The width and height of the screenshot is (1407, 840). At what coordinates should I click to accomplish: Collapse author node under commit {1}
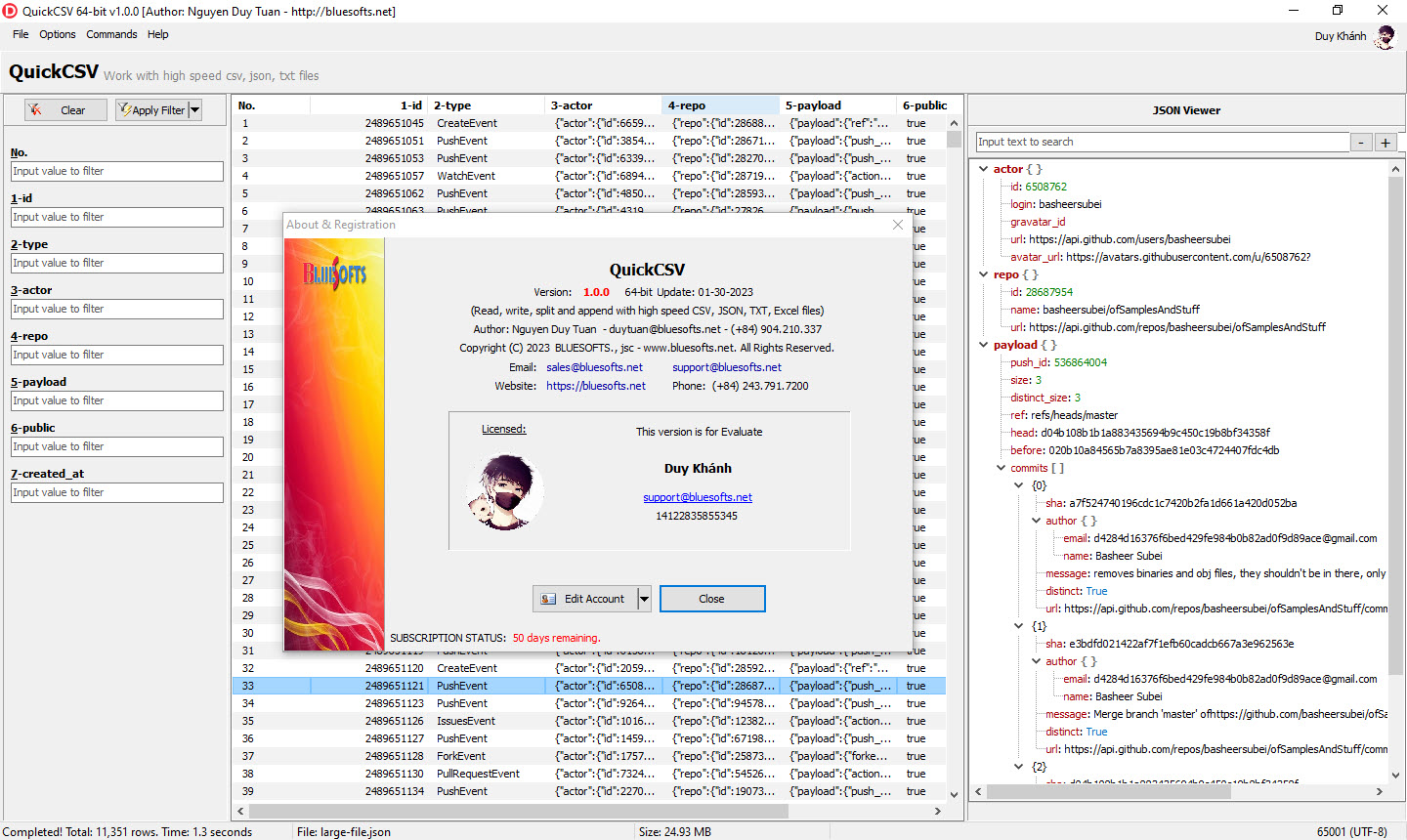1037,661
